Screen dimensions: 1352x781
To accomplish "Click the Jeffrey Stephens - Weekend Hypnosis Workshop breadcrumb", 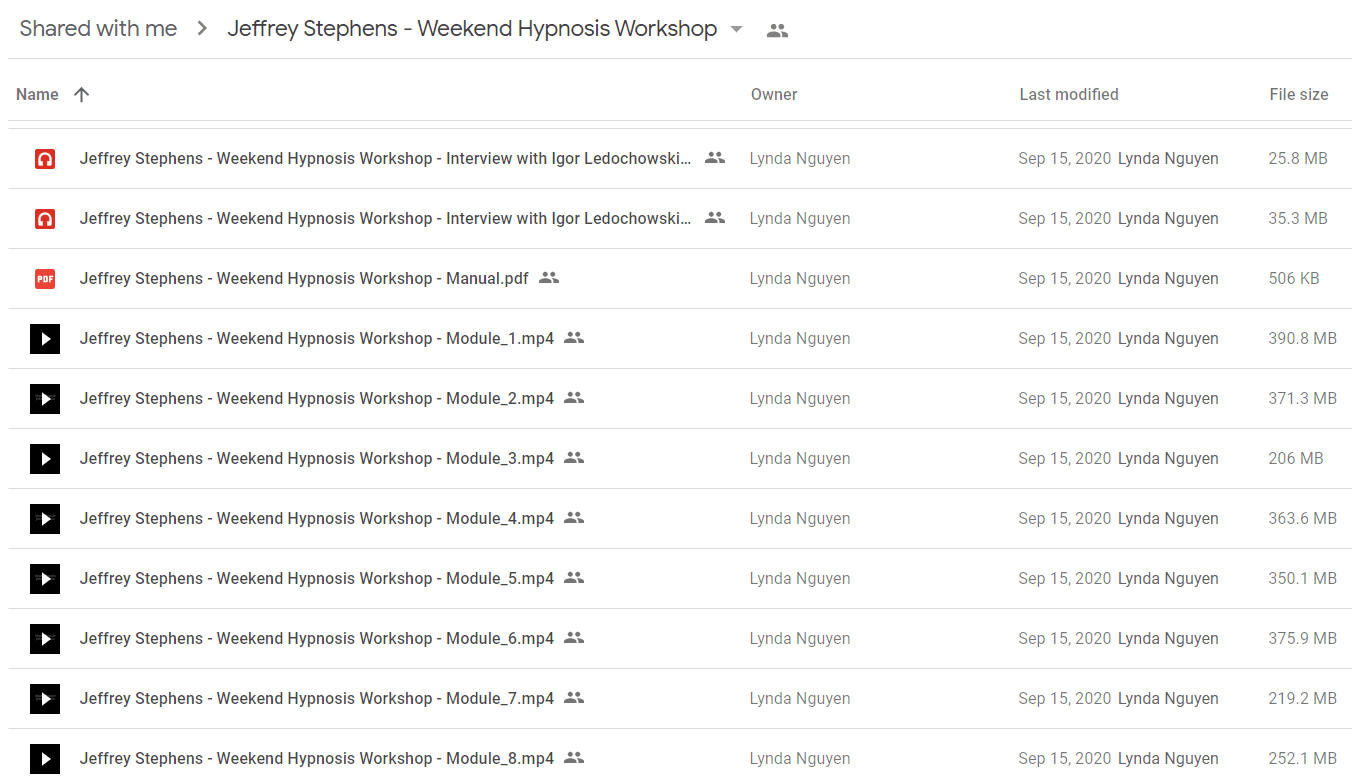I will (x=472, y=29).
